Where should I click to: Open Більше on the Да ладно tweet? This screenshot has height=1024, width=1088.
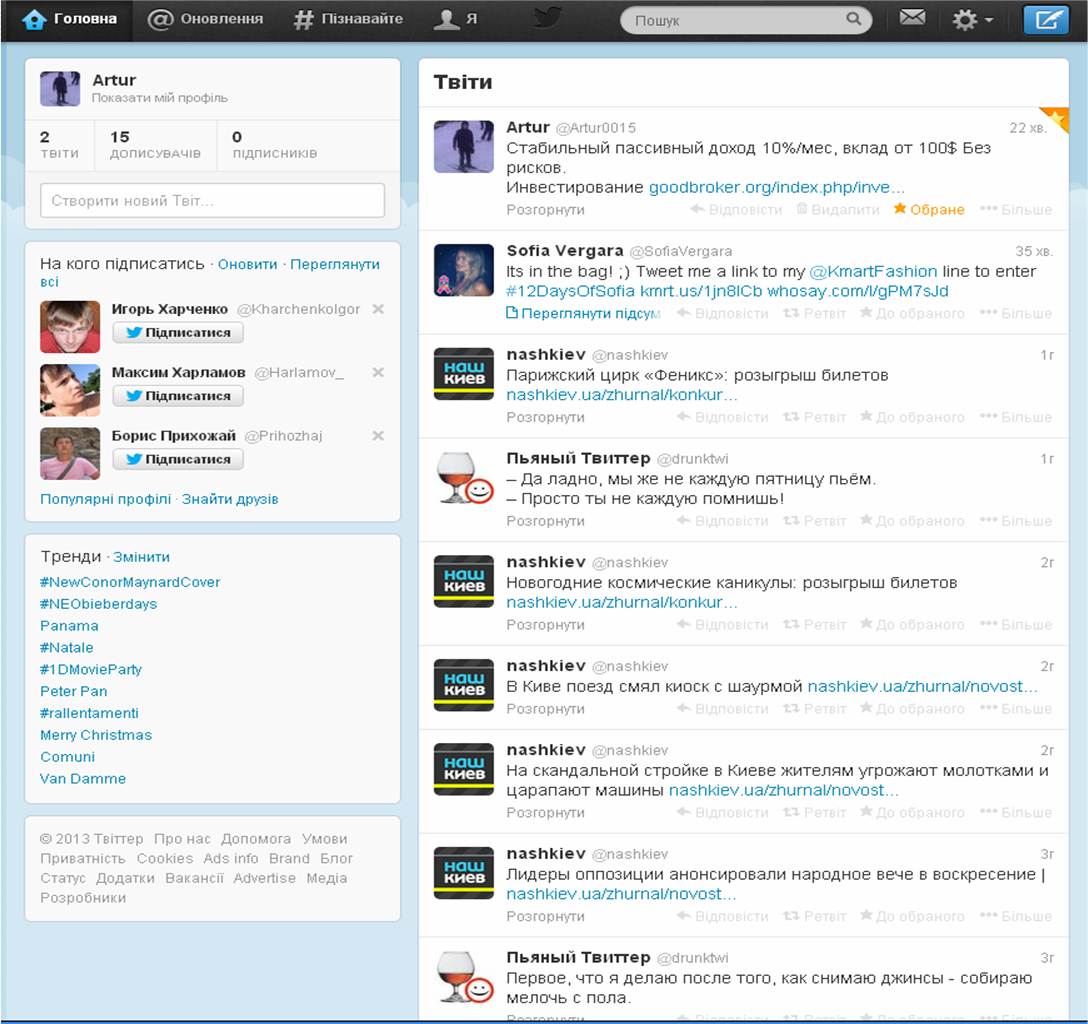point(1016,520)
